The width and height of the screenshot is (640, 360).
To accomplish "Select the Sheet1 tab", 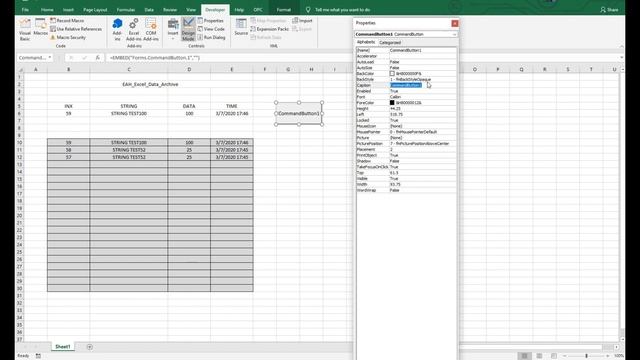I will (x=63, y=347).
